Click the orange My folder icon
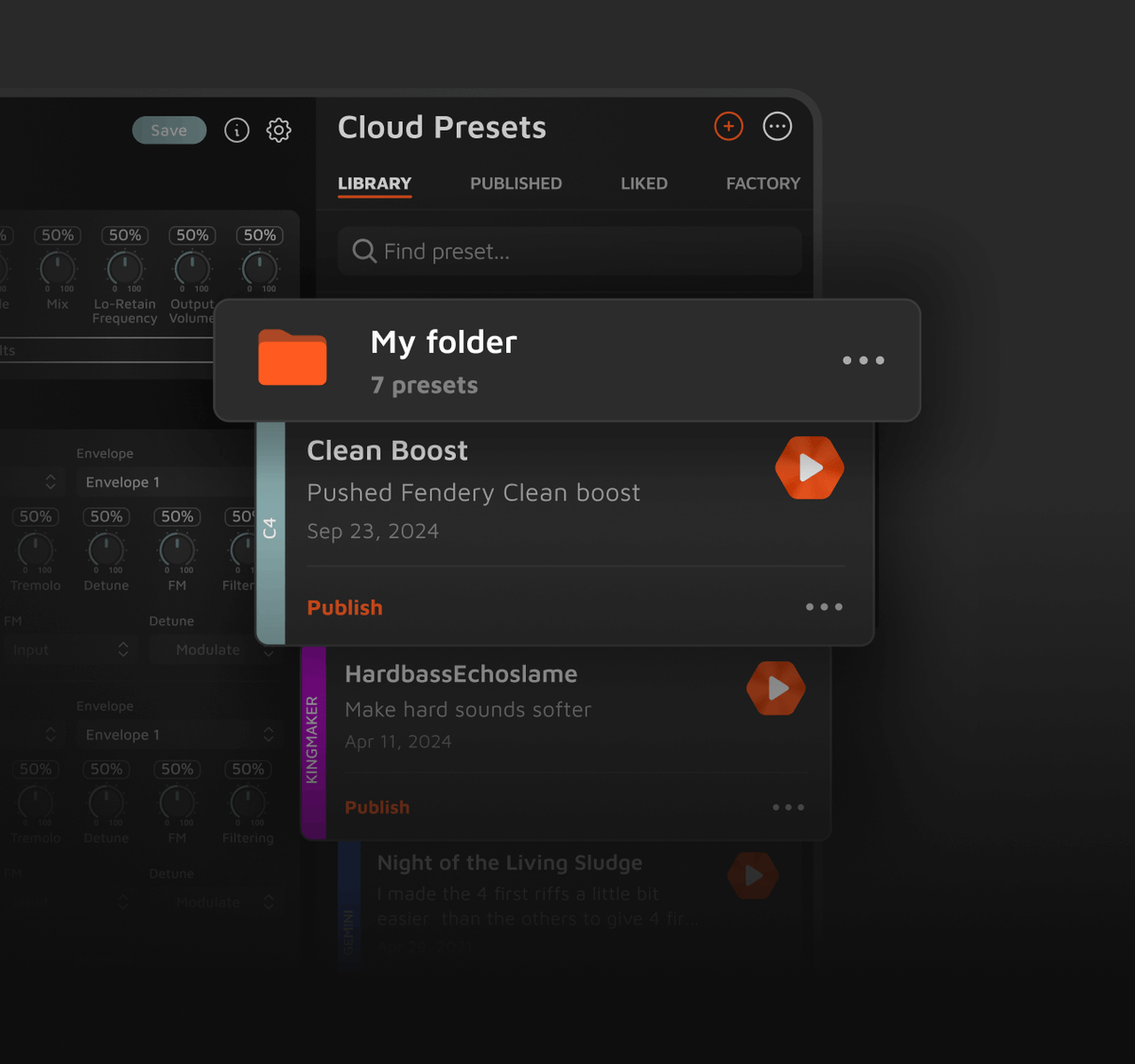 pos(292,358)
